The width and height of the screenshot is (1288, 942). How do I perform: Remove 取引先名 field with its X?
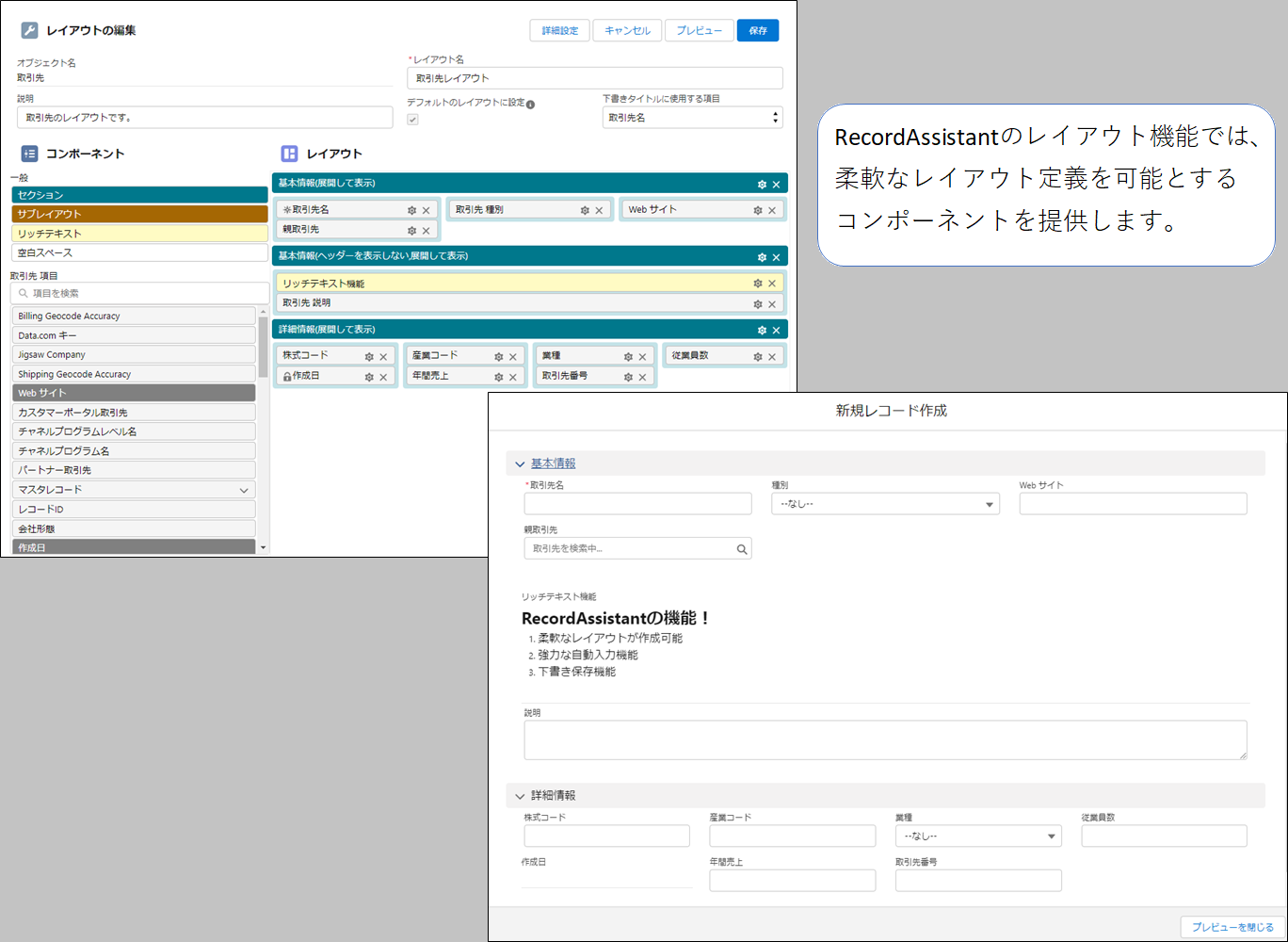(426, 210)
